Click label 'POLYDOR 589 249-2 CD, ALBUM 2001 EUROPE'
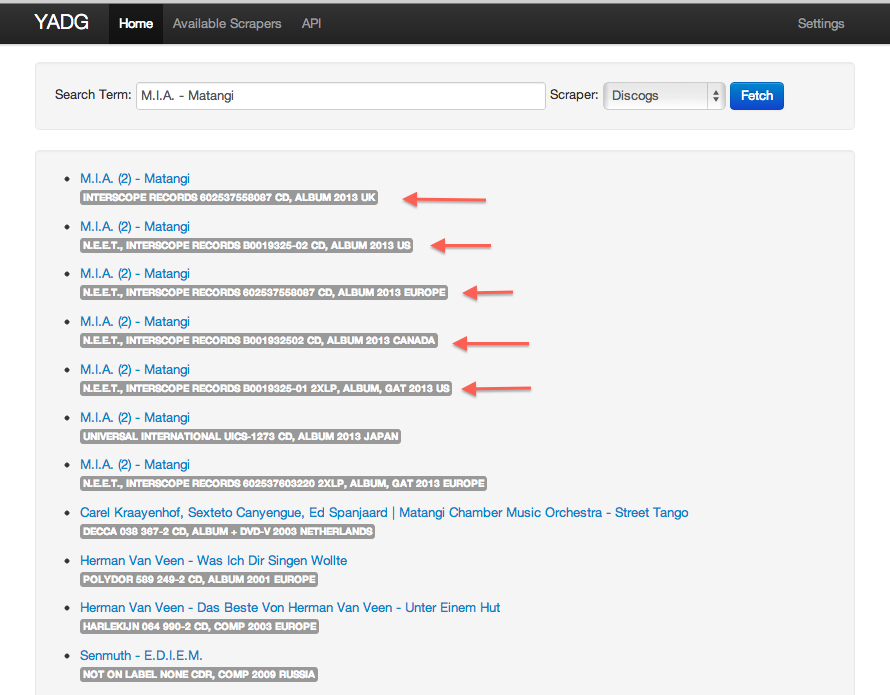 [199, 579]
